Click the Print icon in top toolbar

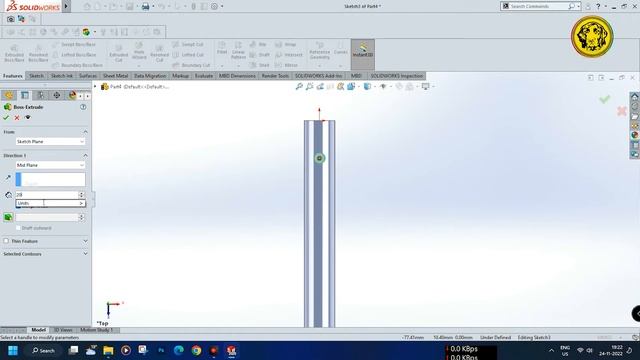pos(145,6)
